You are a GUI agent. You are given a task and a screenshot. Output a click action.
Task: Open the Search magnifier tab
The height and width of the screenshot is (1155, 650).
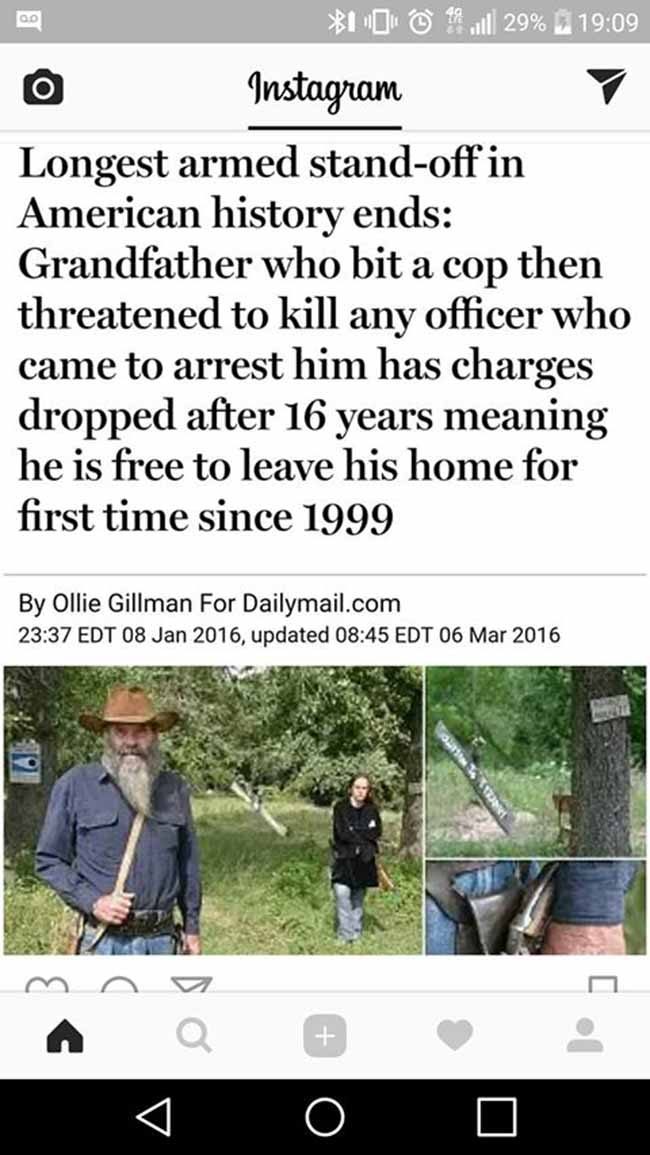click(195, 1037)
